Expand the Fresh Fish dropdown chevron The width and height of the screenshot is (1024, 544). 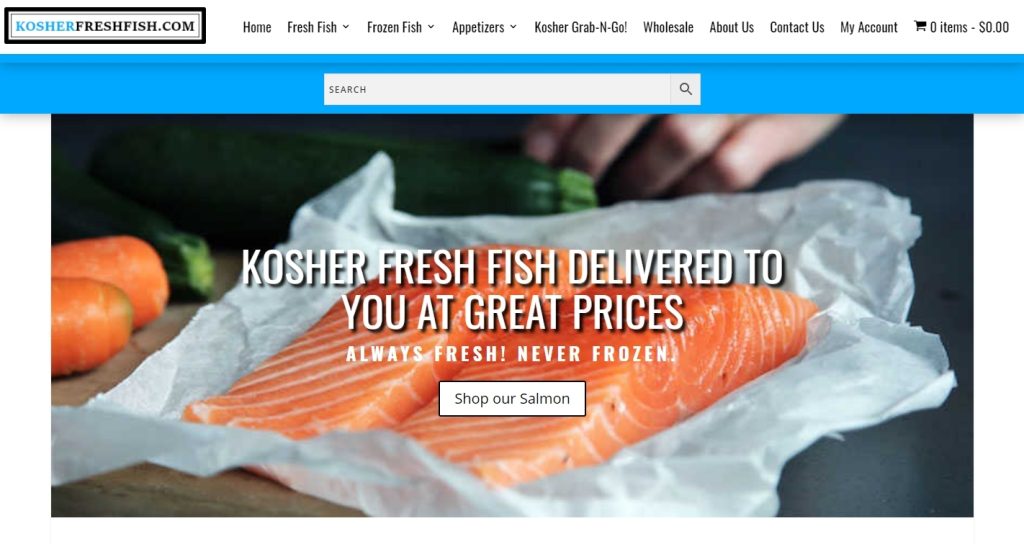coord(346,27)
